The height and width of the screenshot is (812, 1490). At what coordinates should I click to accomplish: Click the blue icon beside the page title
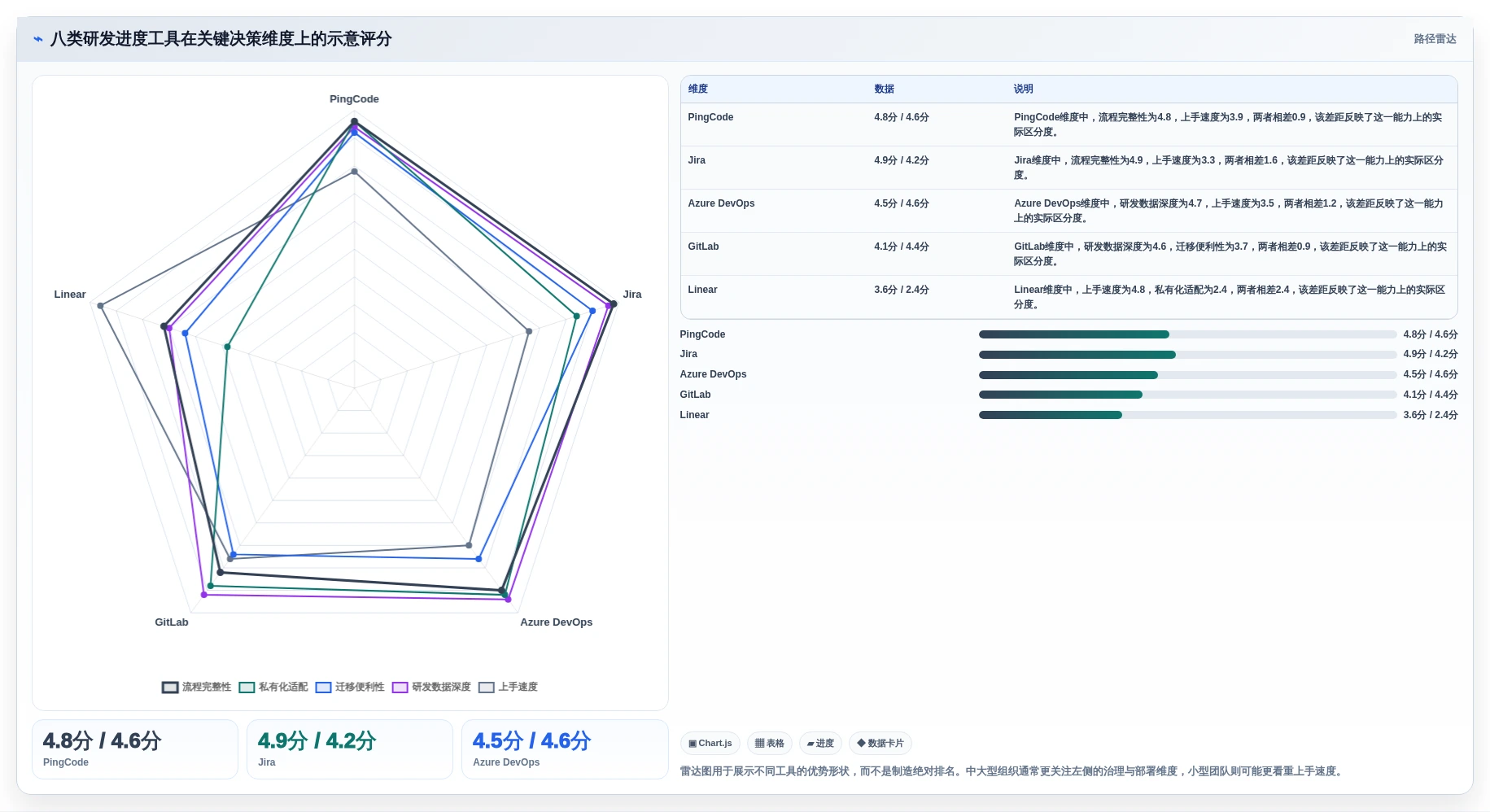[x=38, y=39]
